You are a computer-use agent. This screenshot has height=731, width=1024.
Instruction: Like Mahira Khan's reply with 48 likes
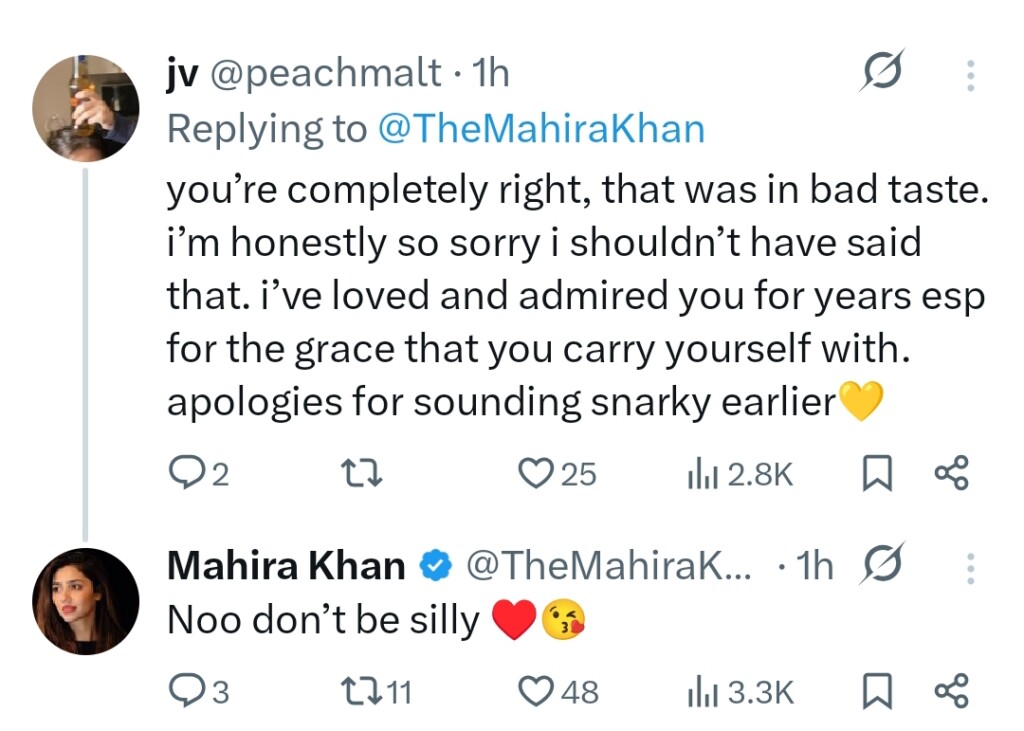(x=538, y=690)
